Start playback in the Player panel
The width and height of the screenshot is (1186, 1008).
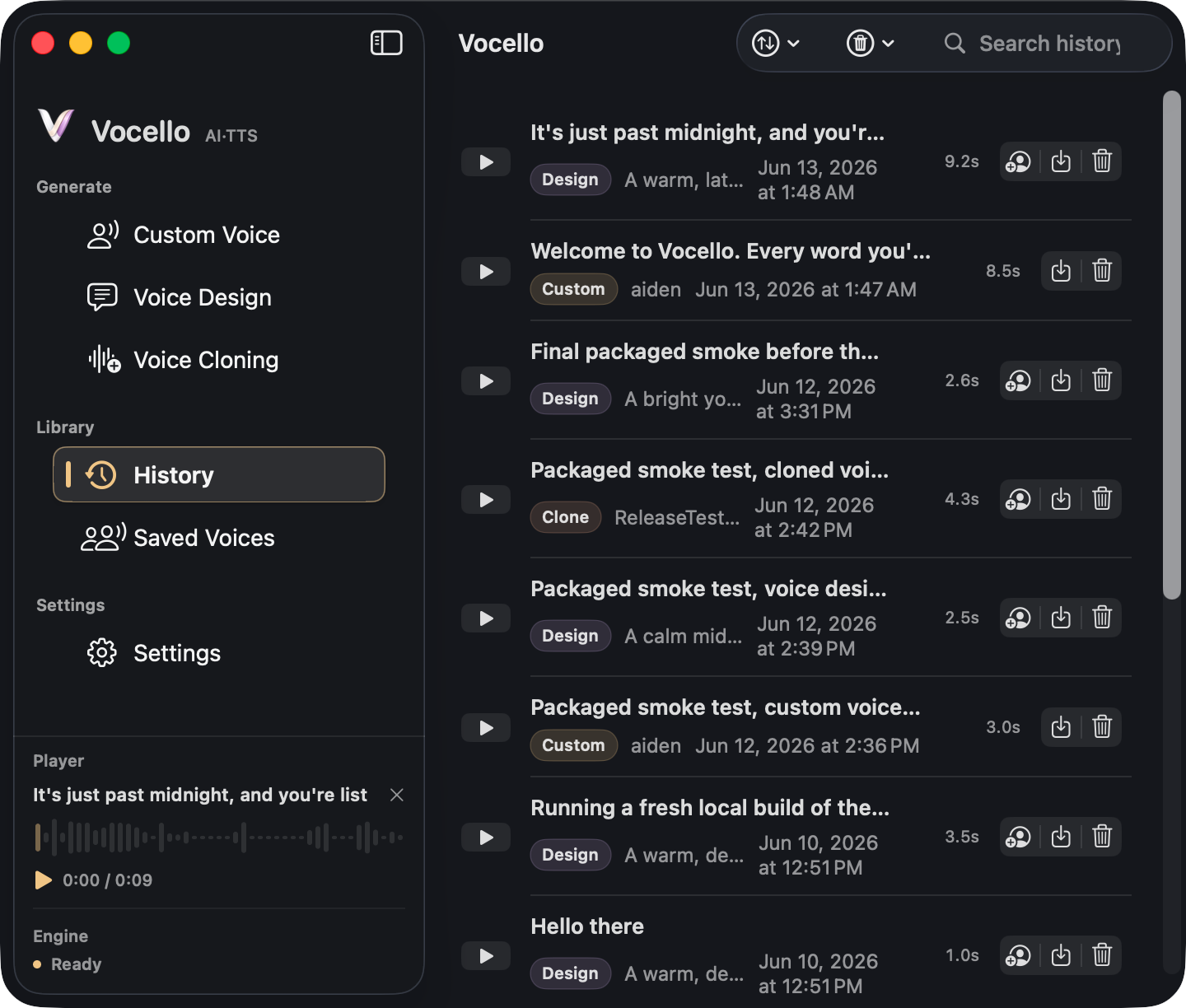coord(43,880)
